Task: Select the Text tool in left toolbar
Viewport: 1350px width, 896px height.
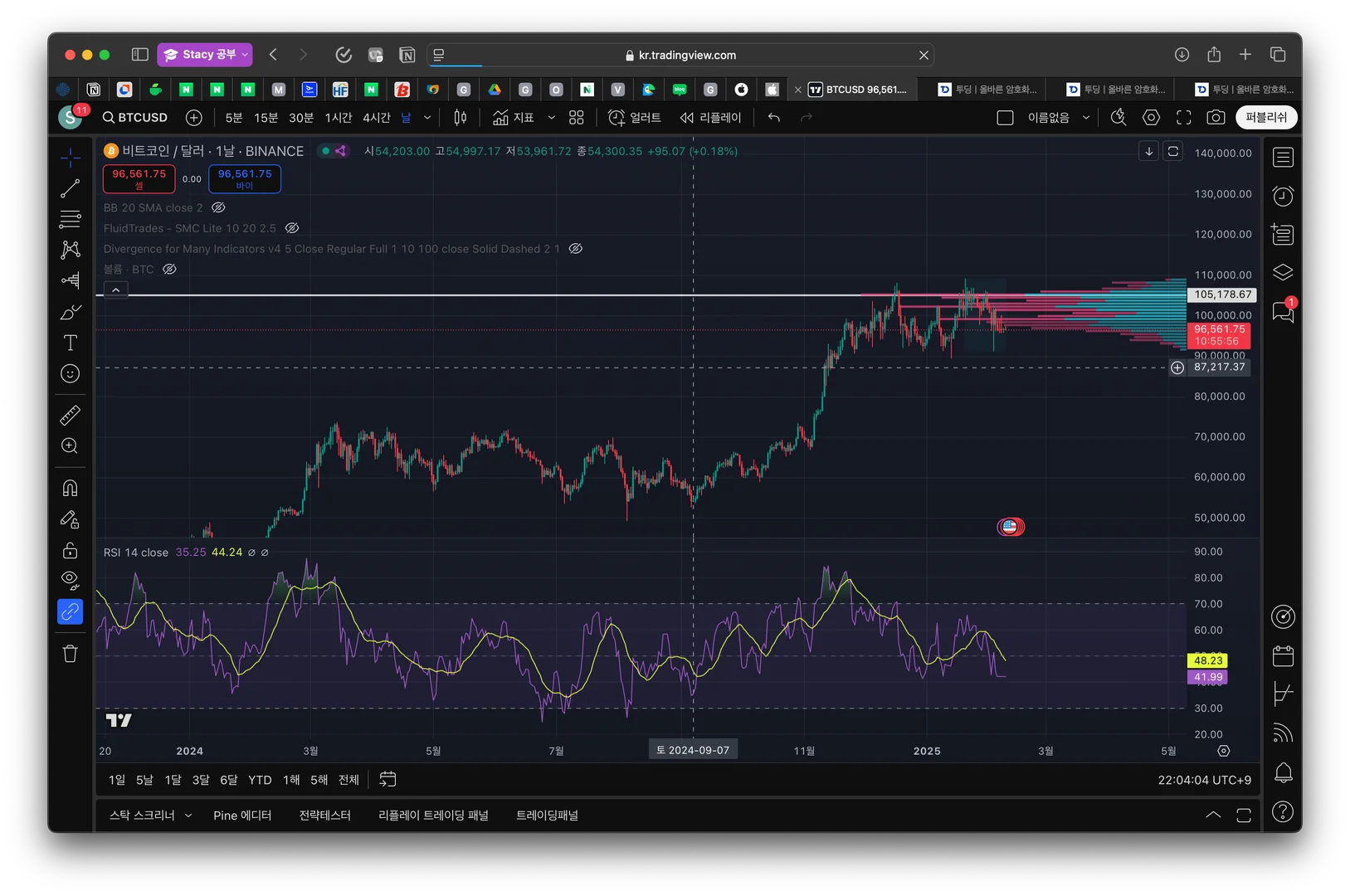Action: tap(71, 343)
